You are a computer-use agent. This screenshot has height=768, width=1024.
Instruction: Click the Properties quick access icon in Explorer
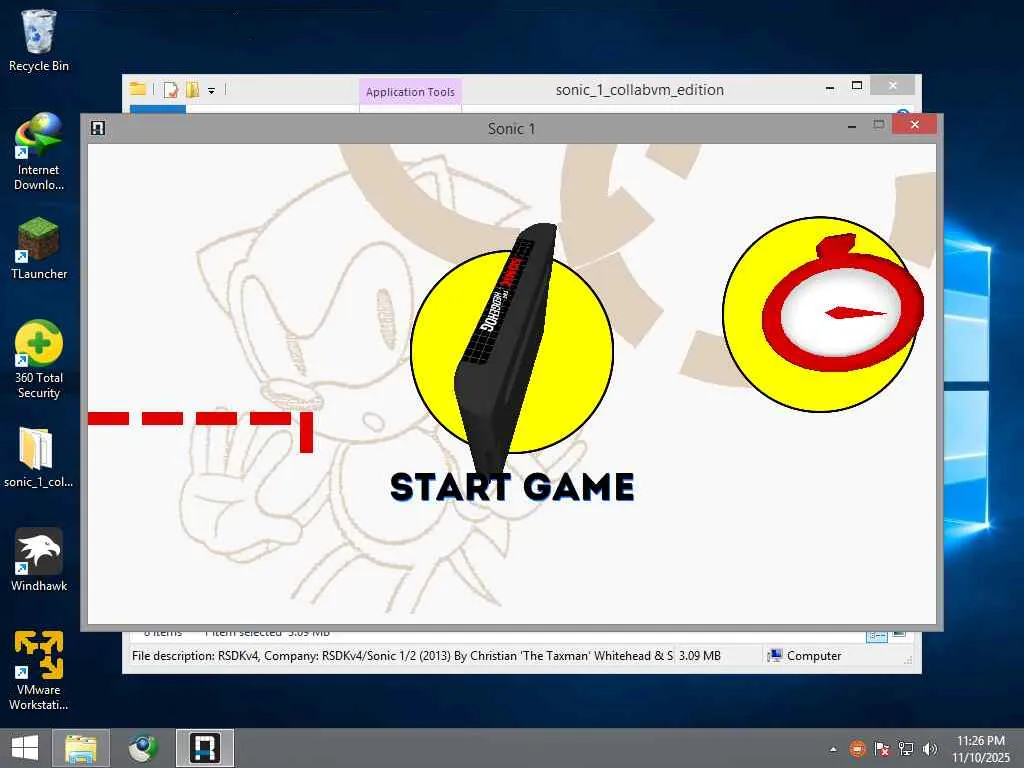pos(170,89)
